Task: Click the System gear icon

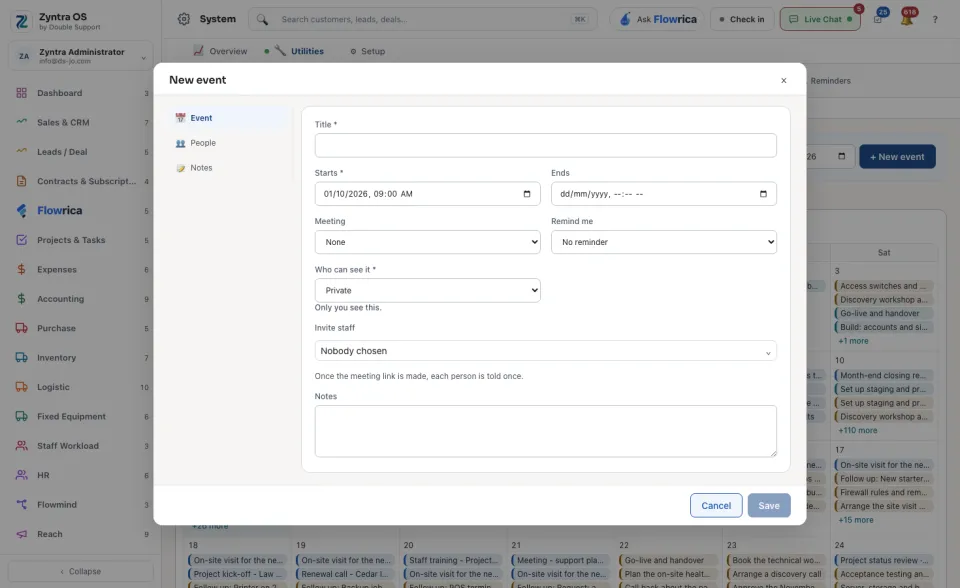Action: [x=184, y=19]
